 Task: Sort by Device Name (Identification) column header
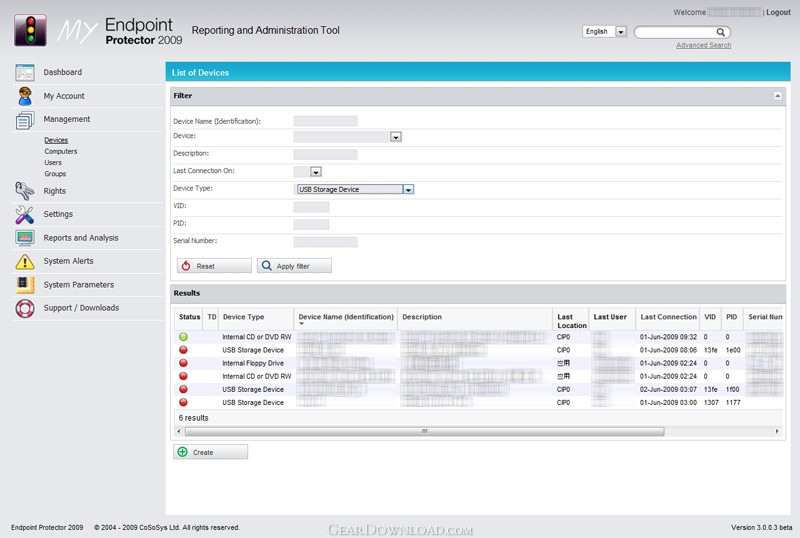point(346,317)
